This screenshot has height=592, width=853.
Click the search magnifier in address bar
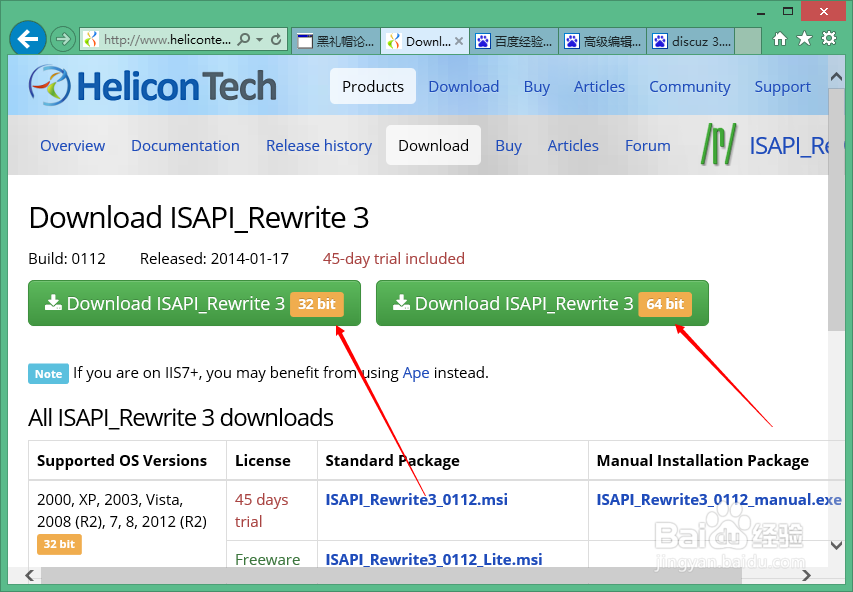coord(244,39)
